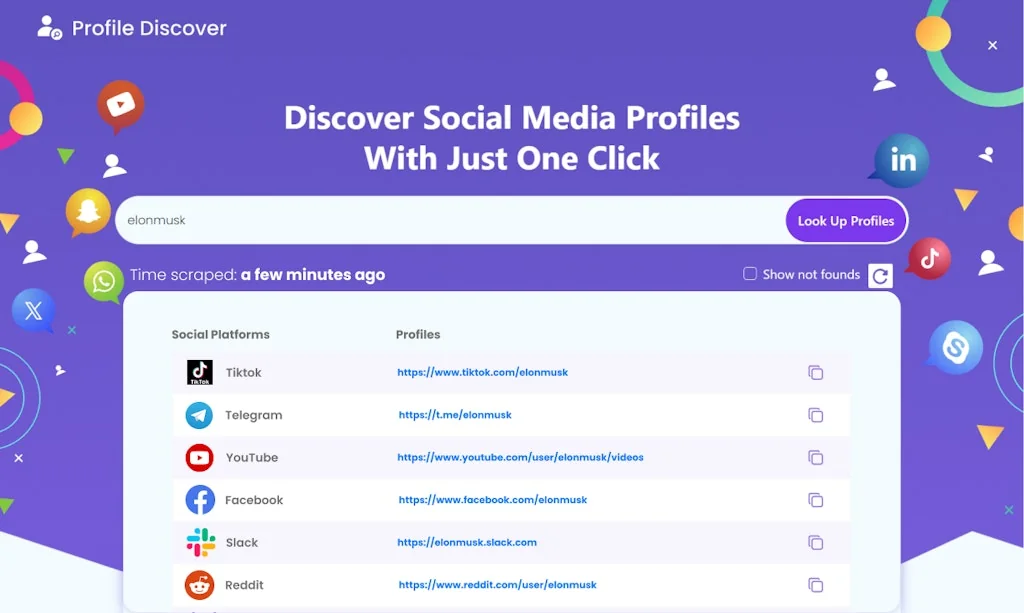This screenshot has width=1024, height=613.
Task: Click the Profile Discover logo icon
Action: point(46,27)
